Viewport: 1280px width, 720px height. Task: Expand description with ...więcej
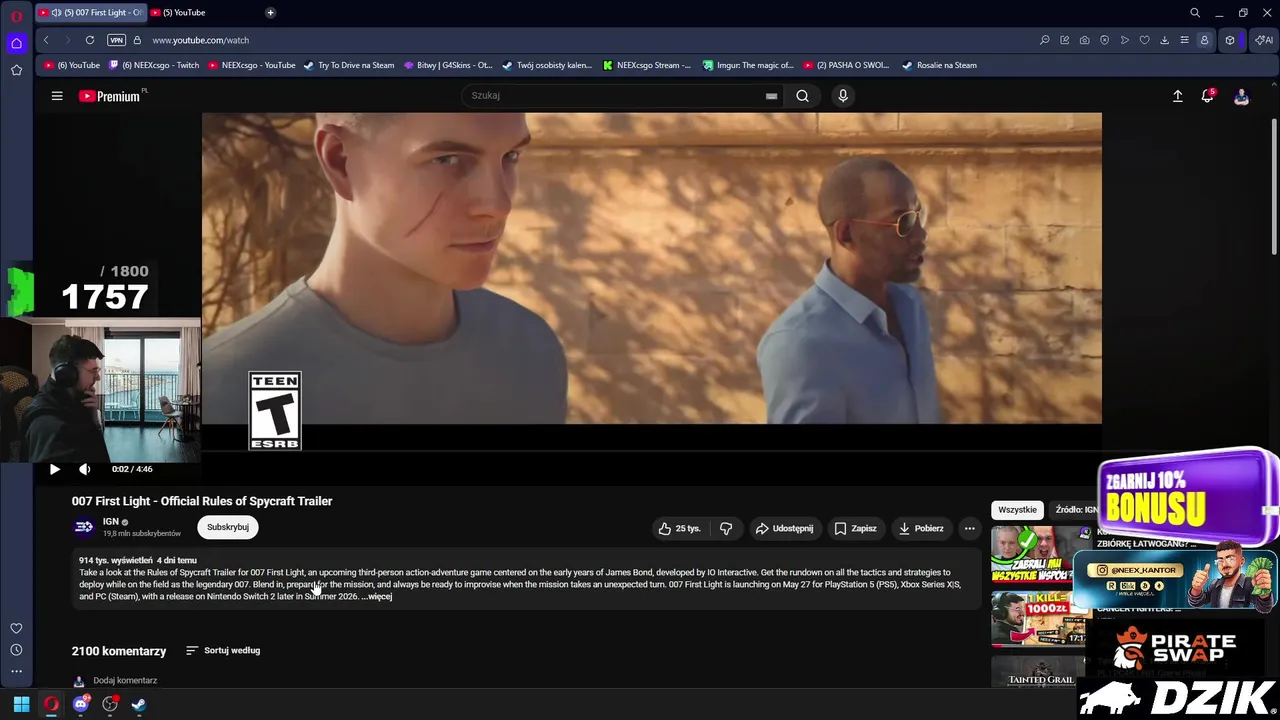(378, 597)
